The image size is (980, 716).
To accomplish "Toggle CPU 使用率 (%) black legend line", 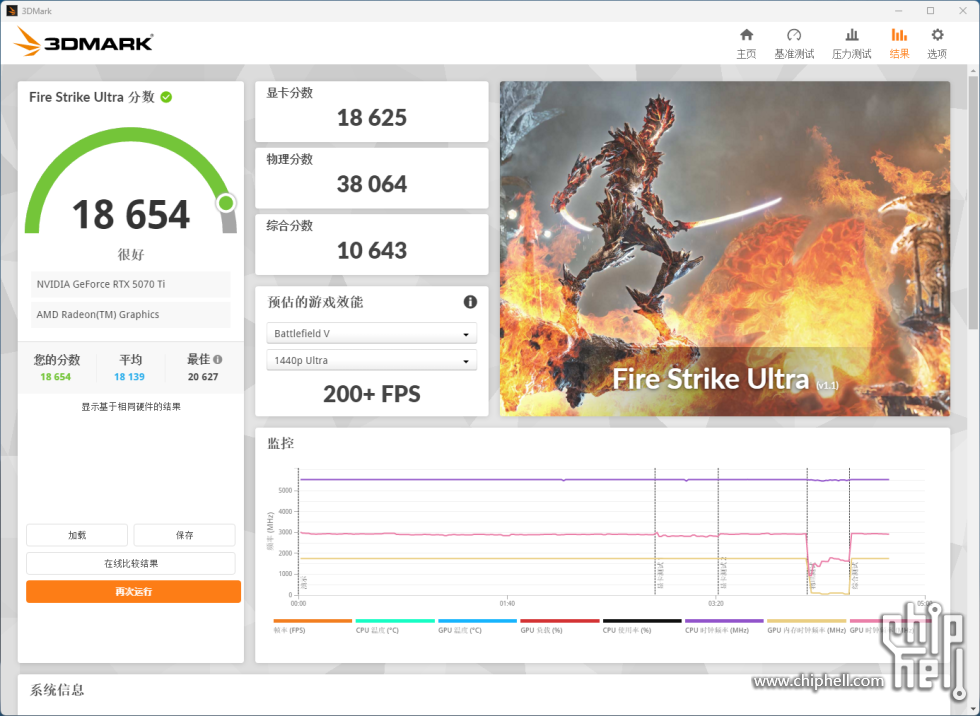I will coord(642,626).
